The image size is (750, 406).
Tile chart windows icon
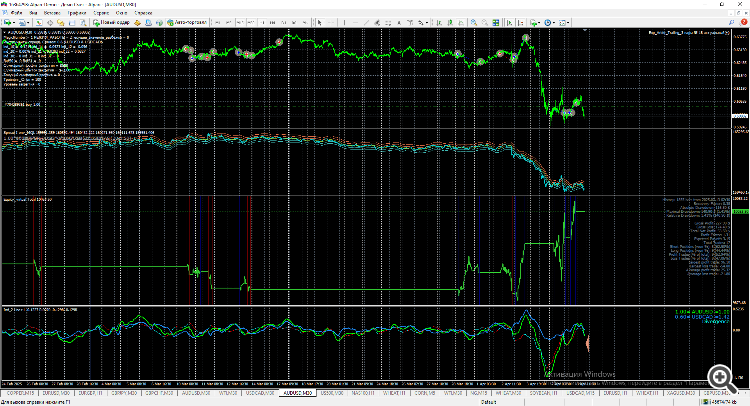tap(496, 22)
